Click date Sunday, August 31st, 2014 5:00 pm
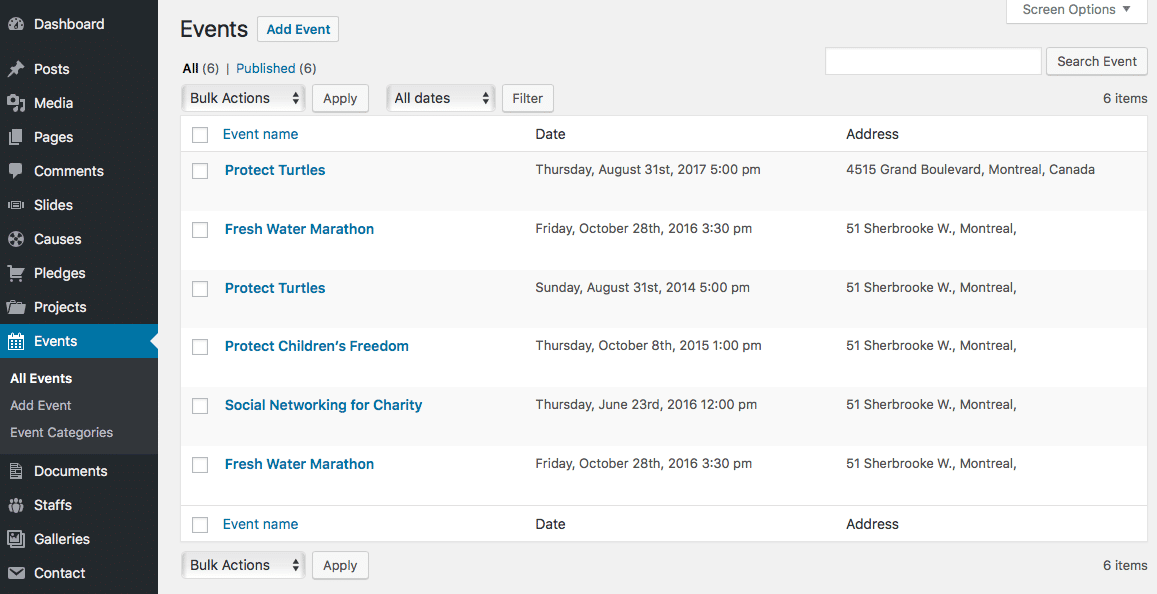The width and height of the screenshot is (1157, 594). (x=642, y=288)
